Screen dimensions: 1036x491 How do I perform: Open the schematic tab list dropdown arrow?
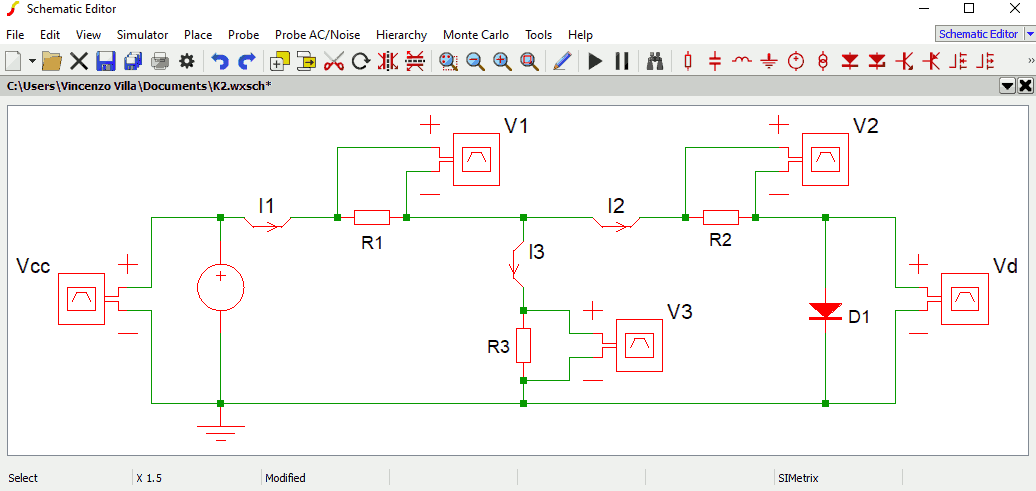1008,85
